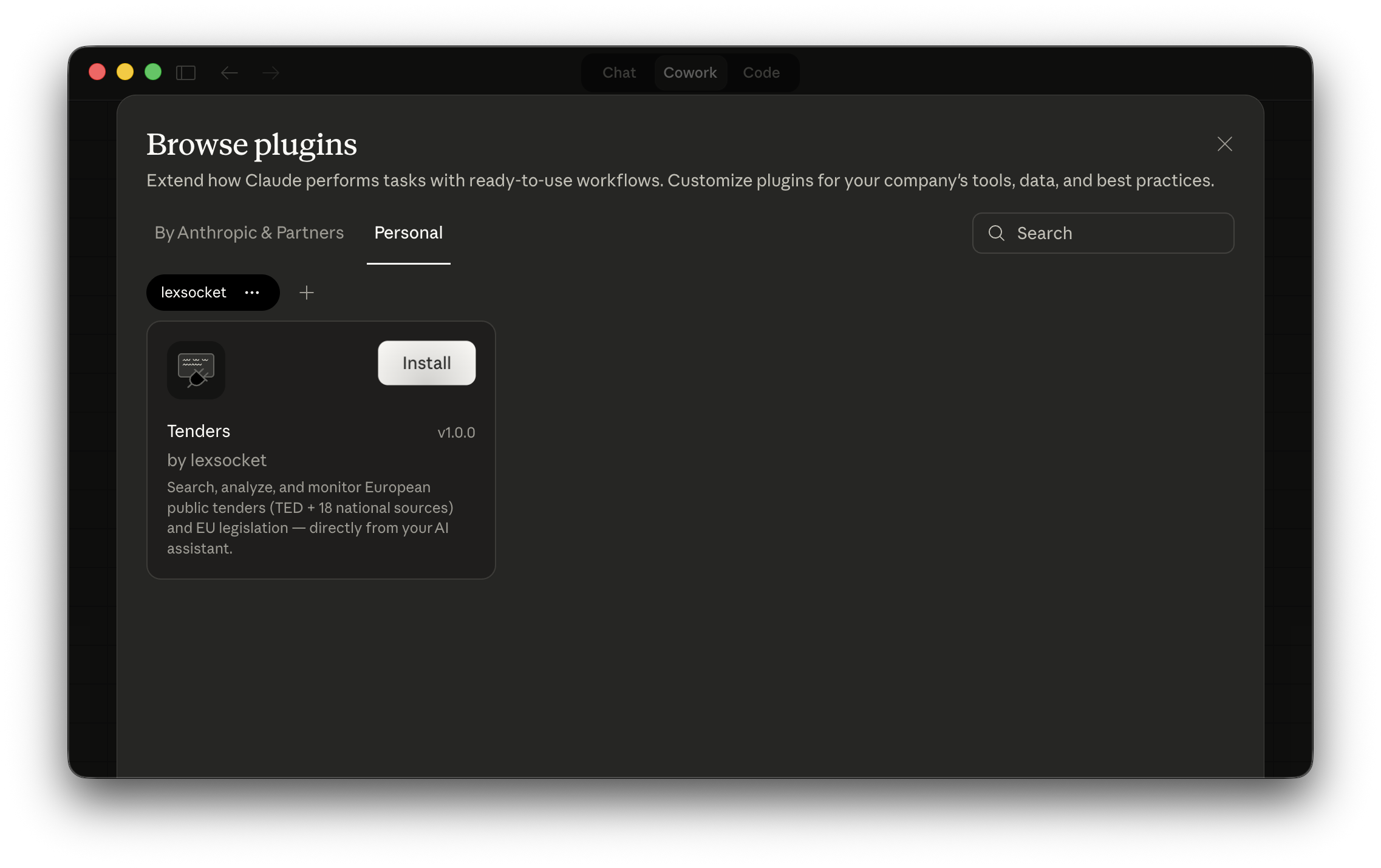This screenshot has height=868, width=1381.
Task: Click the search magnifier icon
Action: pos(997,233)
